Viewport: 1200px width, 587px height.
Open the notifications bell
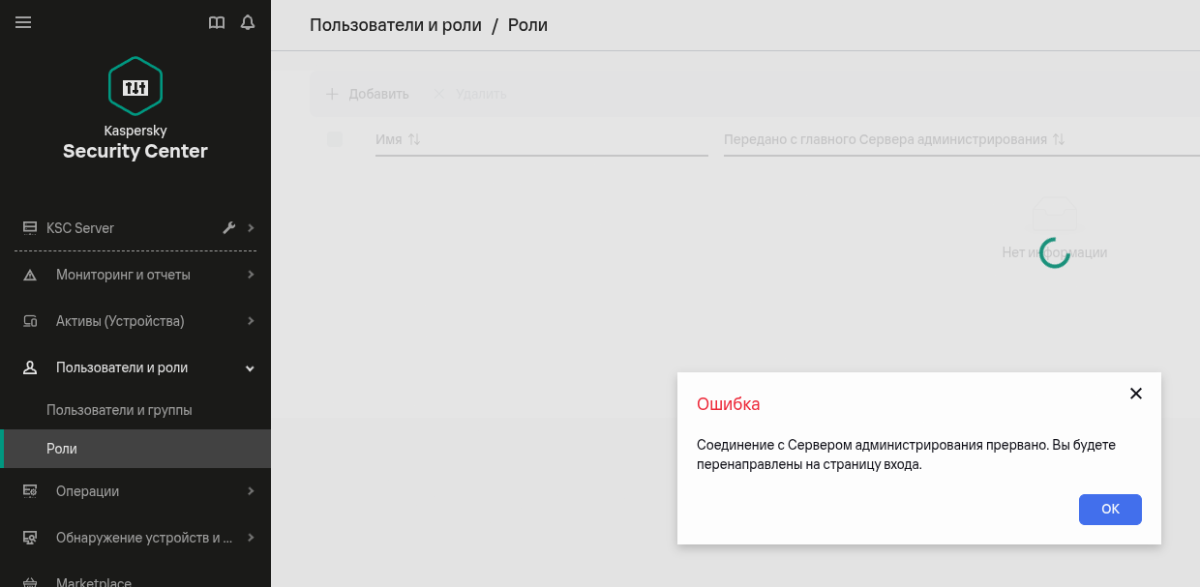[248, 22]
